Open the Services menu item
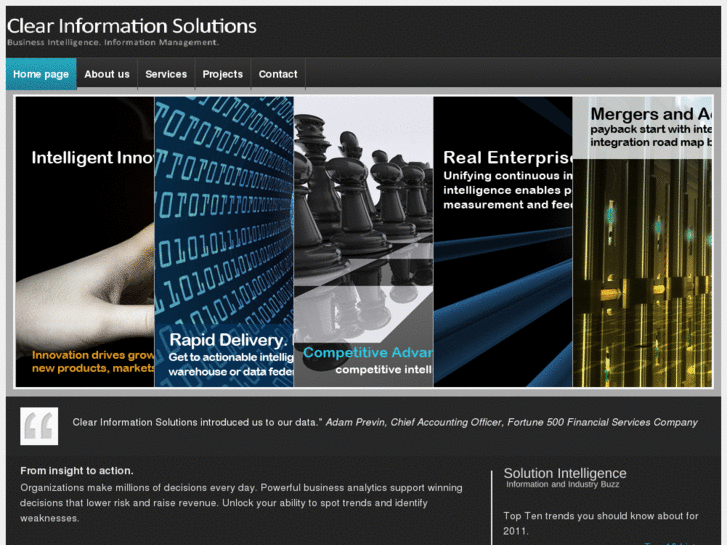Image resolution: width=727 pixels, height=545 pixels. pos(166,74)
